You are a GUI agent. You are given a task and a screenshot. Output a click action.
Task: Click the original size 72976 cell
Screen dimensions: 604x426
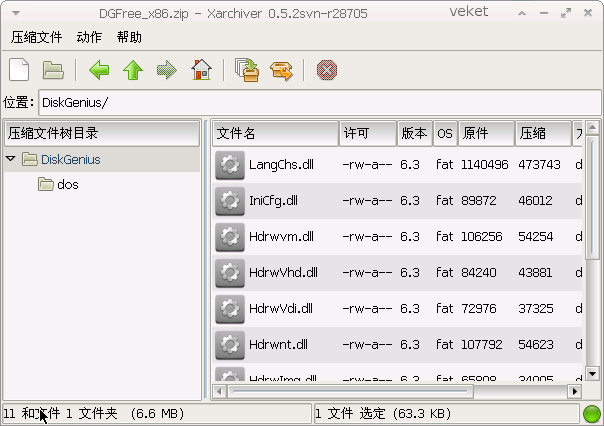[x=479, y=309]
